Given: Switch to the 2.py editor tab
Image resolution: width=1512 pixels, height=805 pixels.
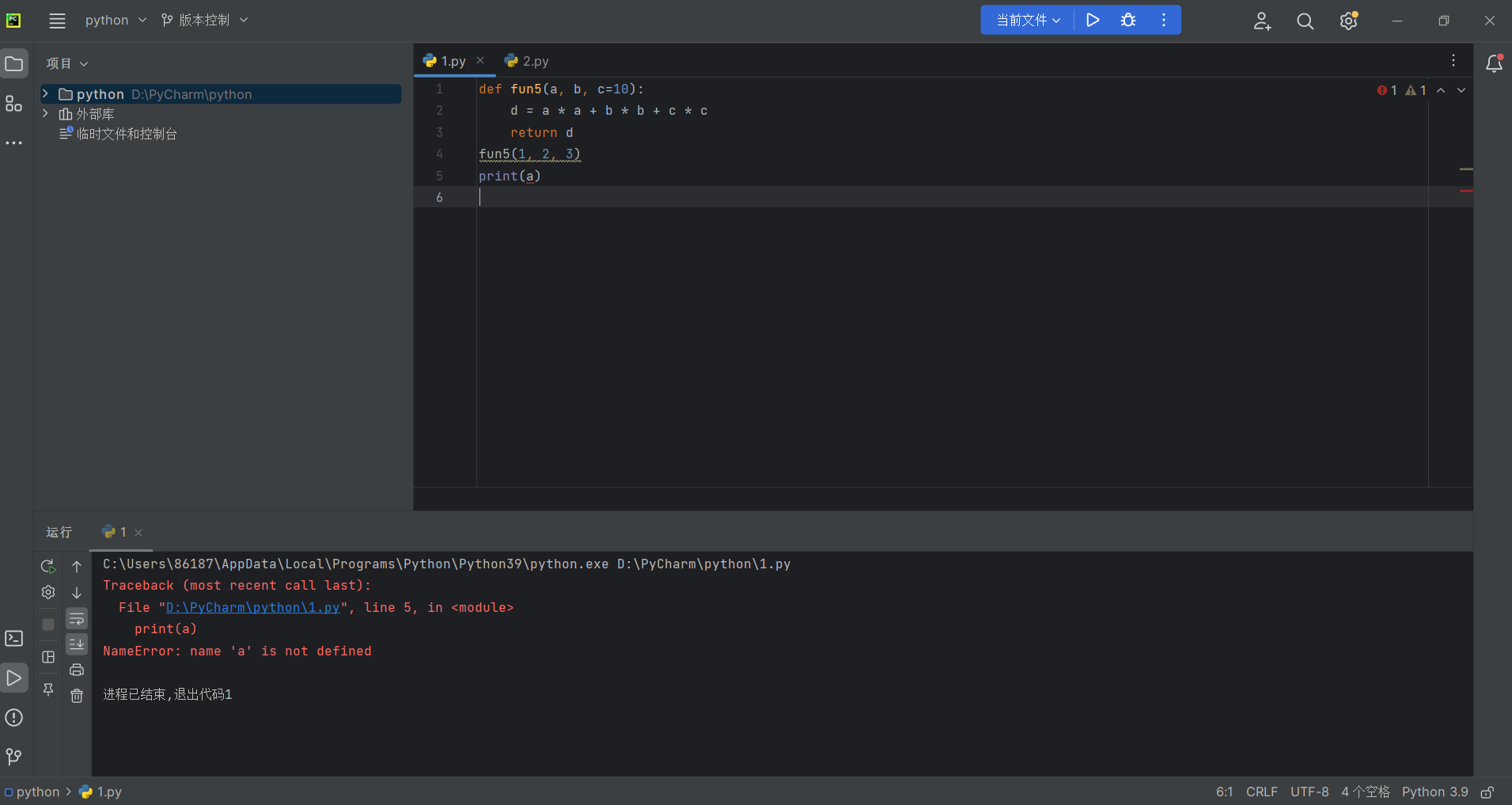Looking at the screenshot, I should (x=527, y=61).
